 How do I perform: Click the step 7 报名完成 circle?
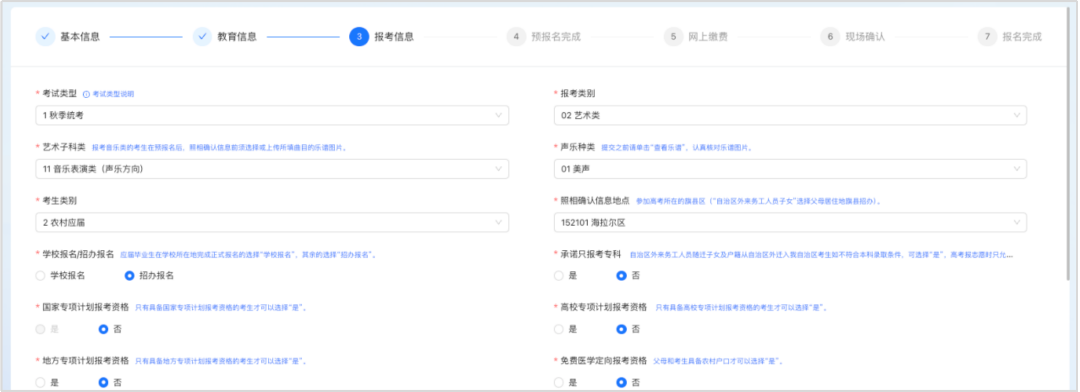(987, 37)
